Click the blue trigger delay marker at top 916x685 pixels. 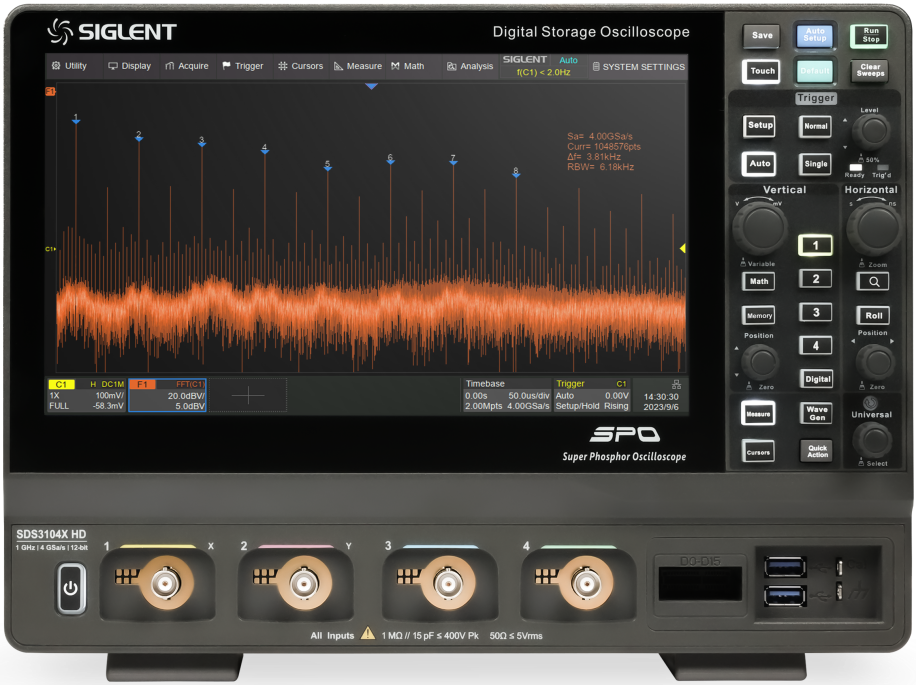click(x=371, y=86)
